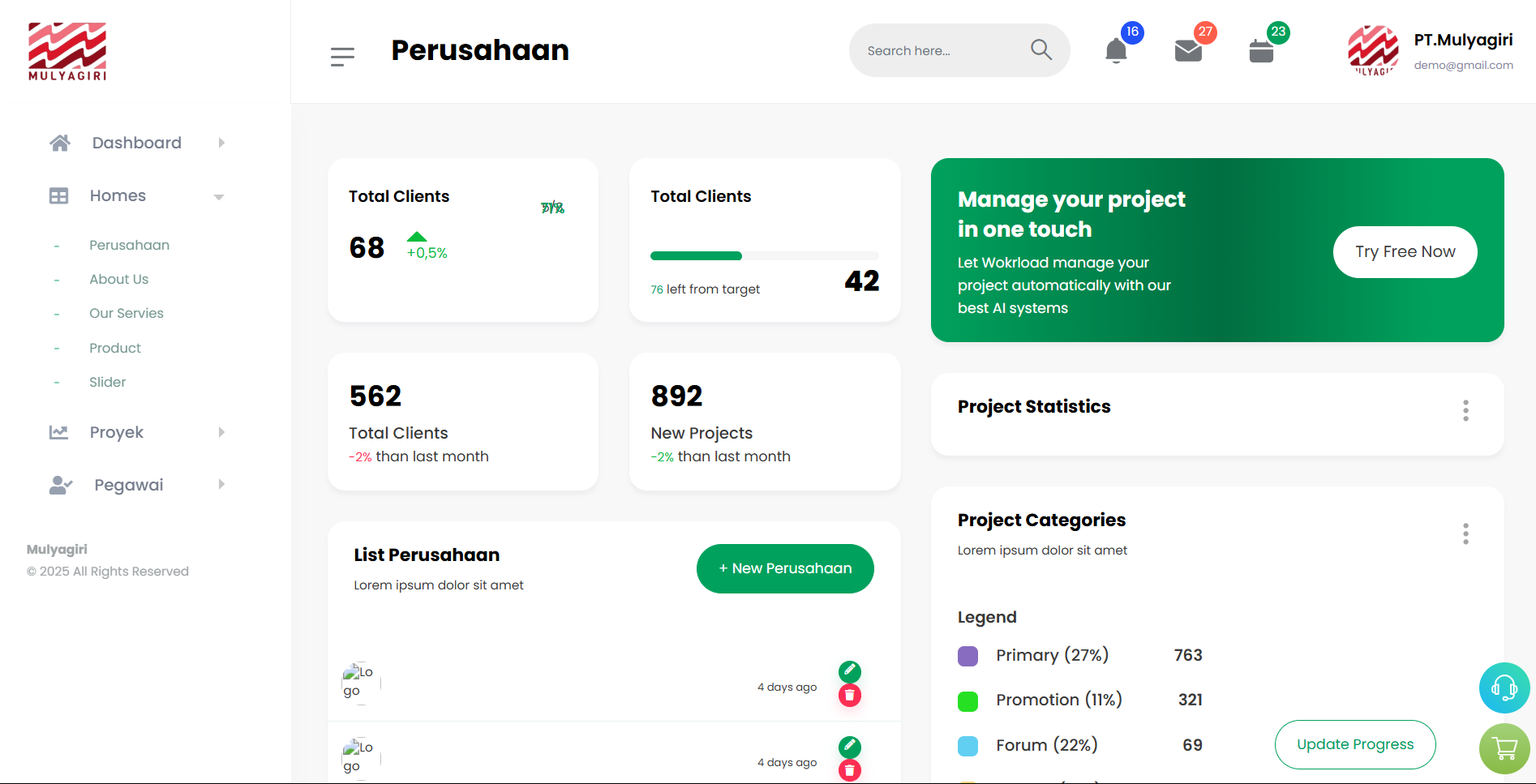
Task: Delete the second company via red trash icon
Action: 849,770
